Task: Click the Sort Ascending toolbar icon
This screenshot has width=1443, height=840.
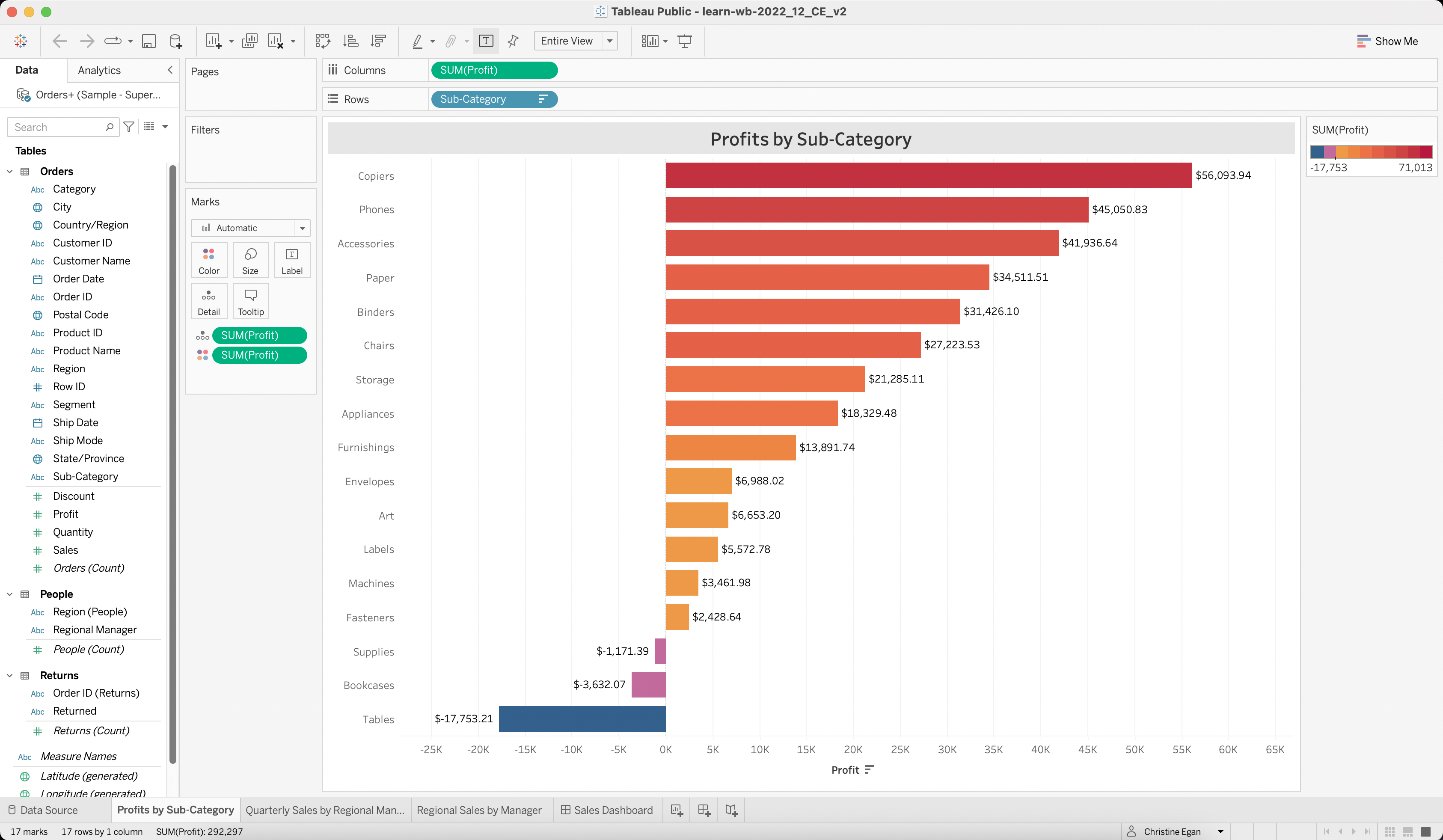Action: [350, 41]
